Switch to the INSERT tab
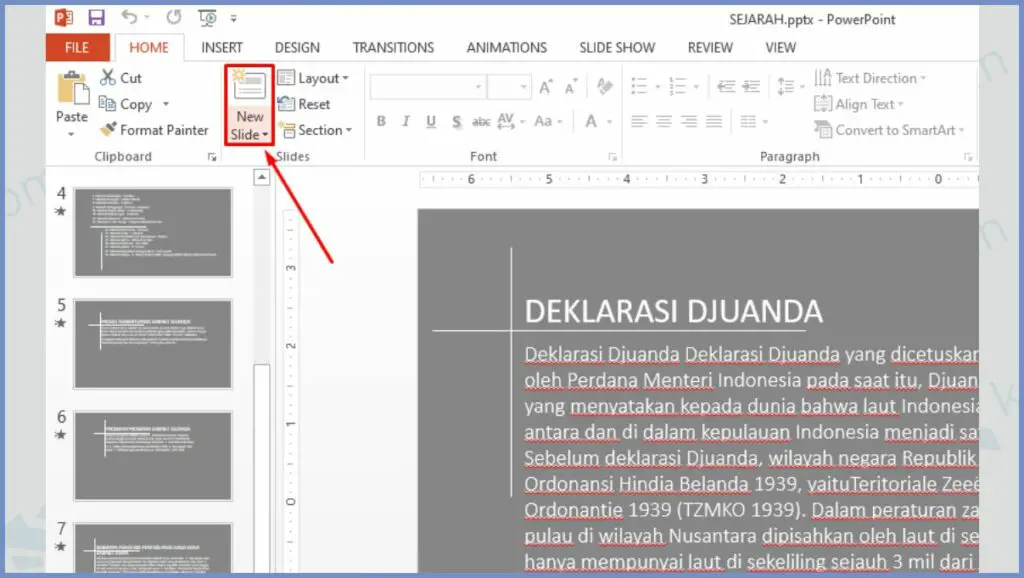 click(221, 48)
